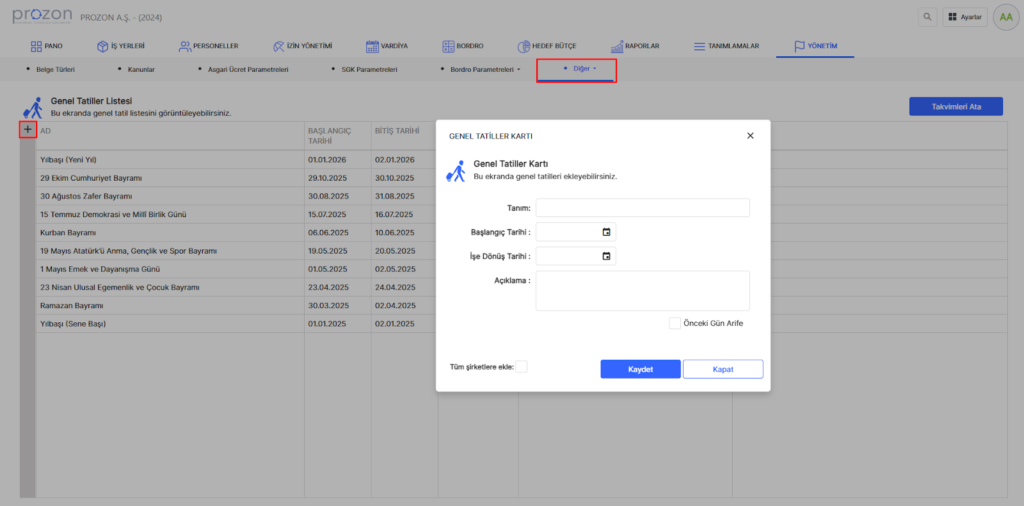
Task: Click into the Tanım text field
Action: point(642,208)
